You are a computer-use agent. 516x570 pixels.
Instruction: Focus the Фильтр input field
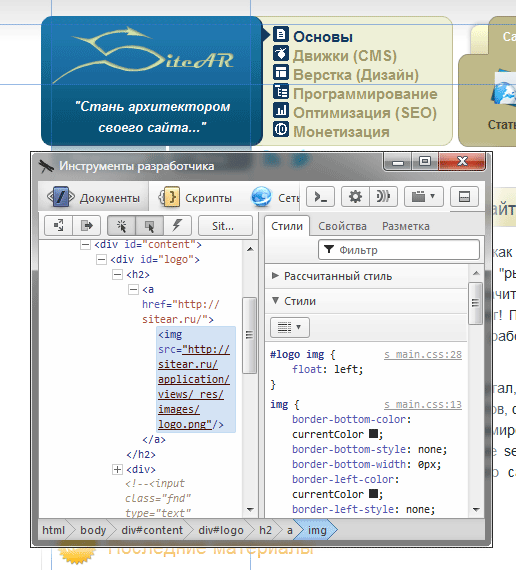[x=399, y=250]
